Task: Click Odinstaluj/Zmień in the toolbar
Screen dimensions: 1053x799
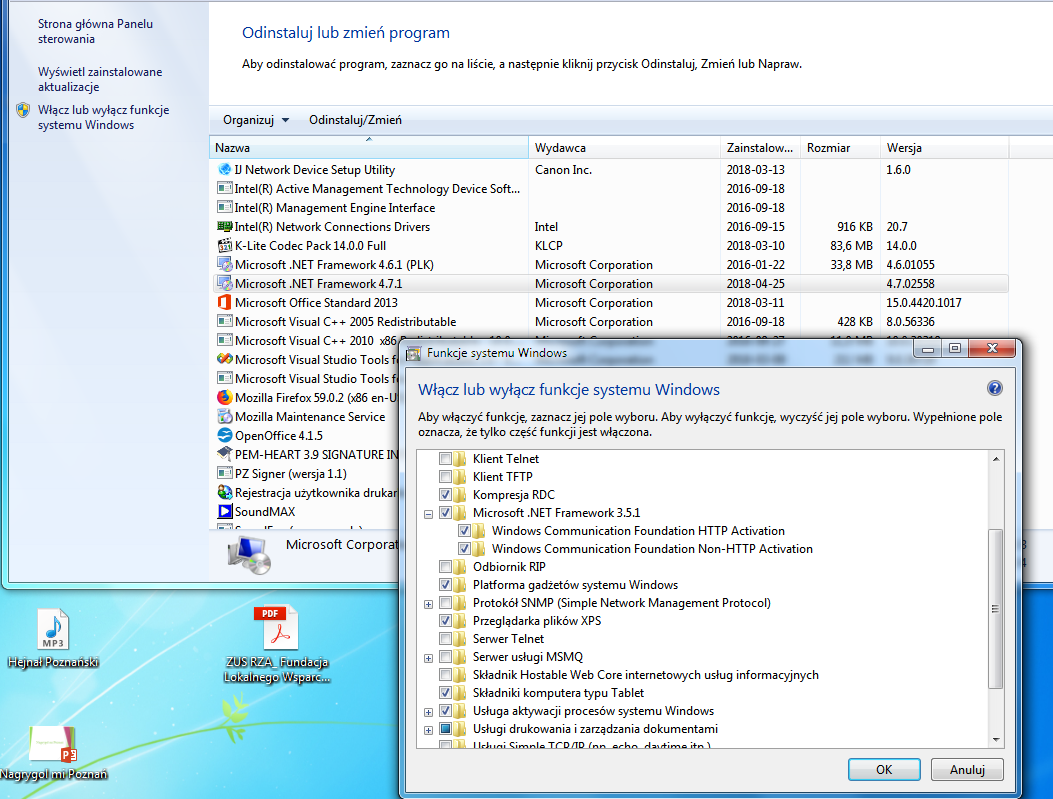Action: click(355, 120)
